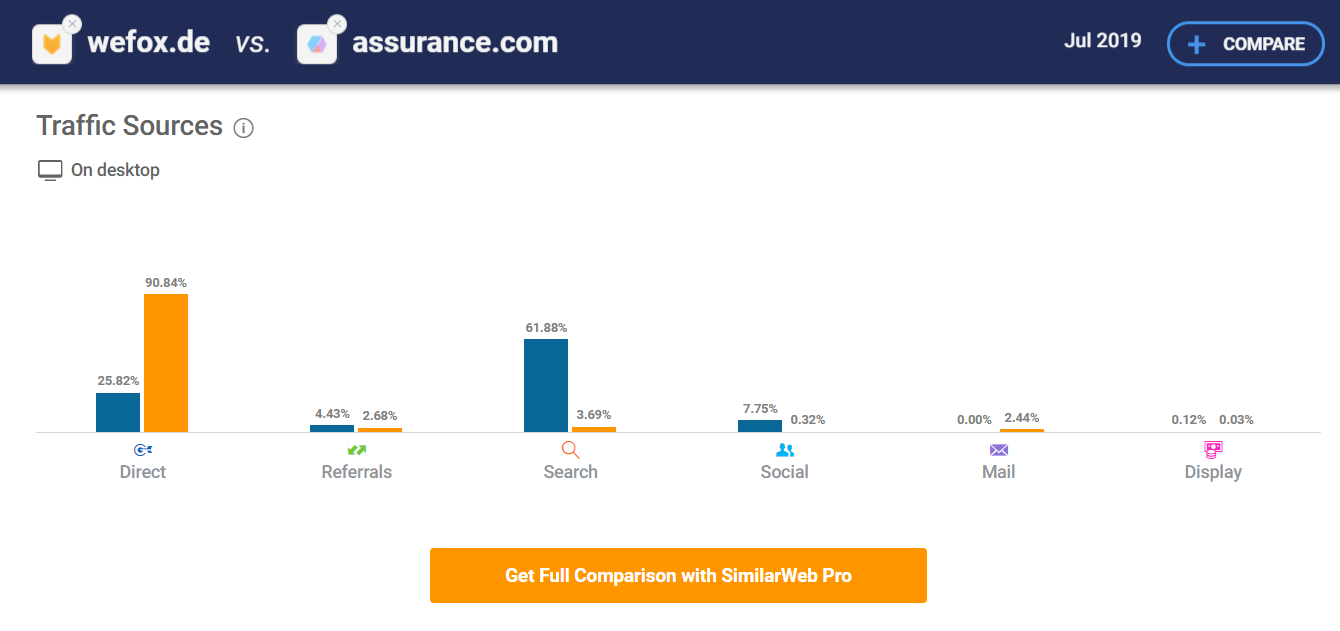This screenshot has height=631, width=1340.
Task: Click the Compare button
Action: click(x=1245, y=44)
